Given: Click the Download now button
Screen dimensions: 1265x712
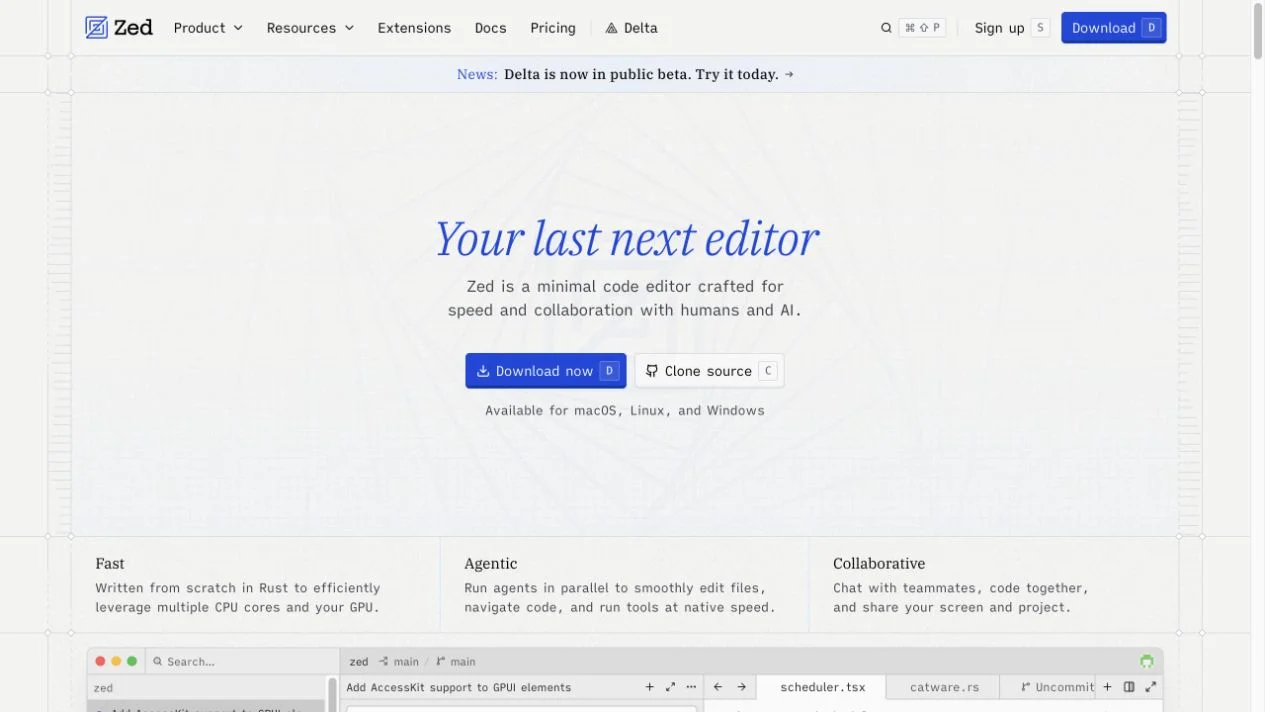Looking at the screenshot, I should [x=546, y=371].
